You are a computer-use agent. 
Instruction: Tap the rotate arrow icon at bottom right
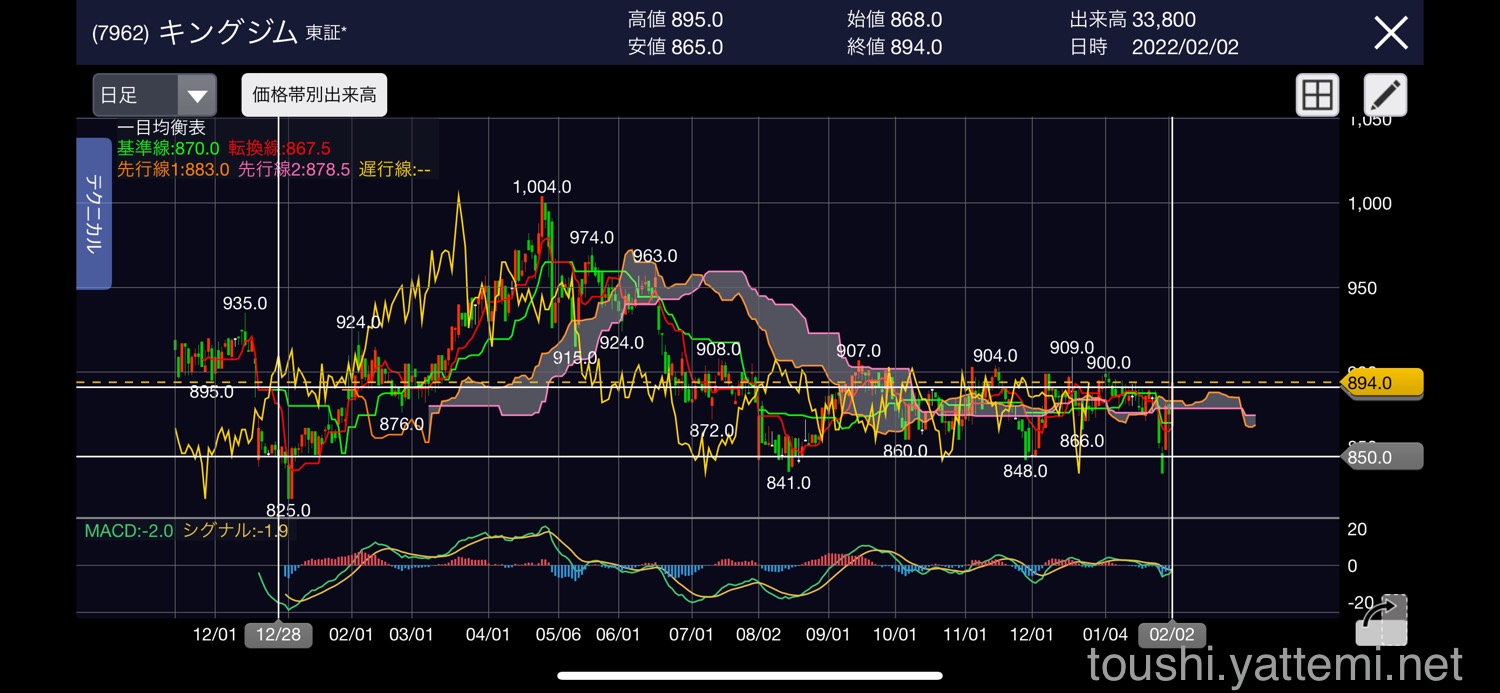click(x=1381, y=620)
